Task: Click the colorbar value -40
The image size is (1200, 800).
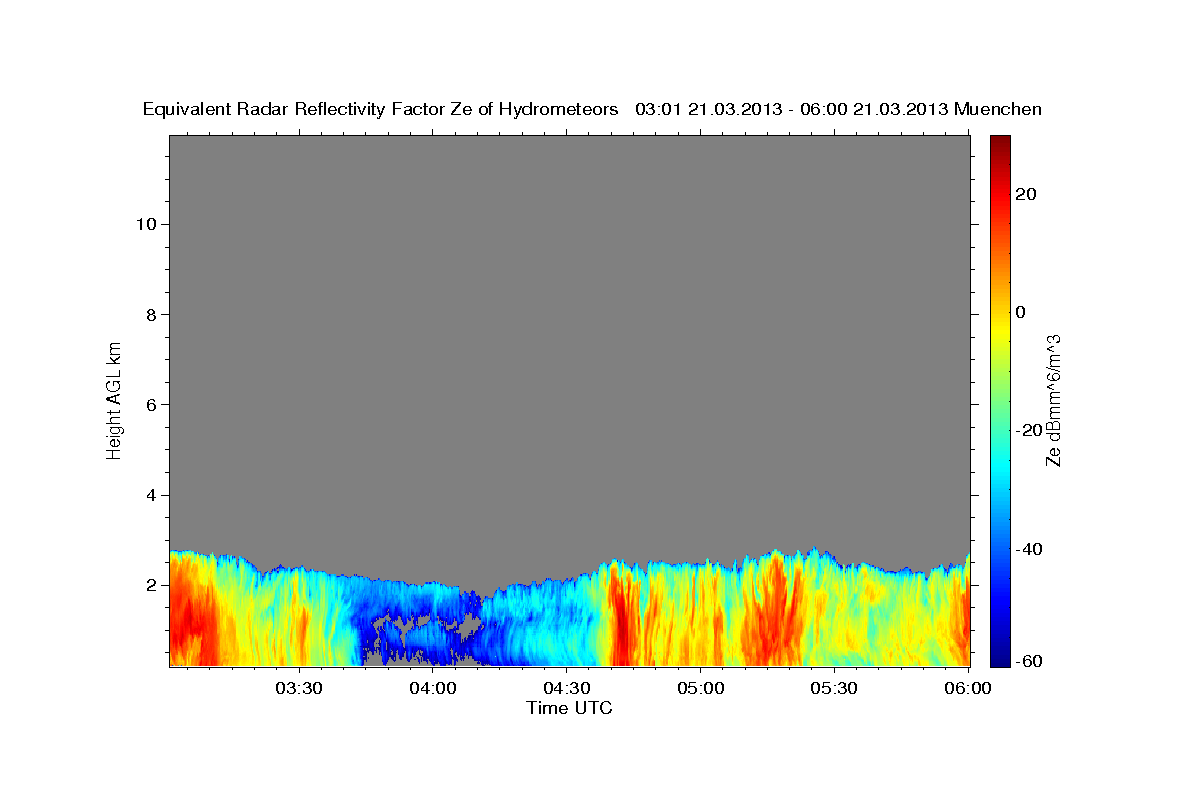Action: (1028, 549)
